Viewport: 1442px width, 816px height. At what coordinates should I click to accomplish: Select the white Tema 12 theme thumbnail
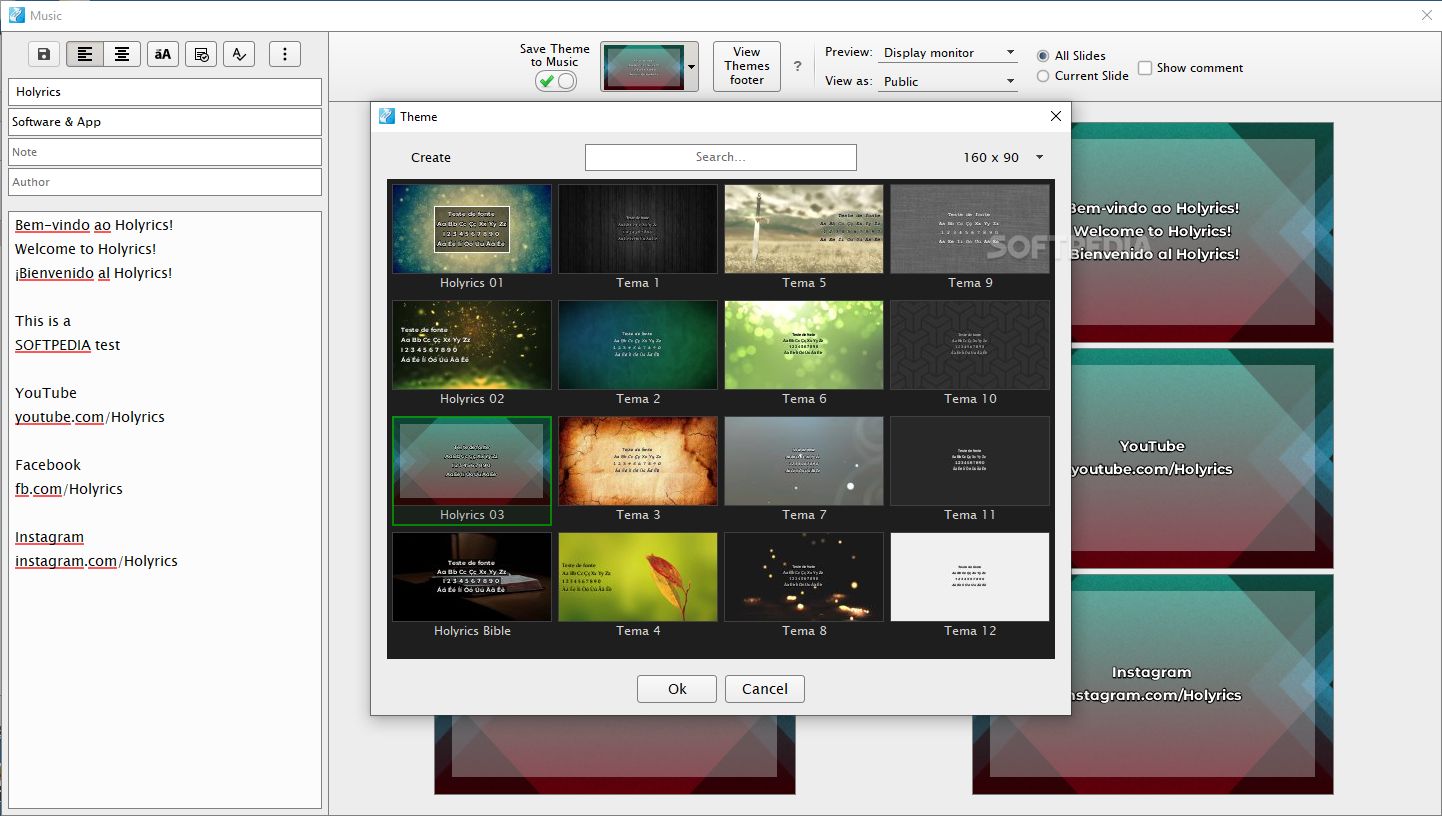click(x=970, y=577)
